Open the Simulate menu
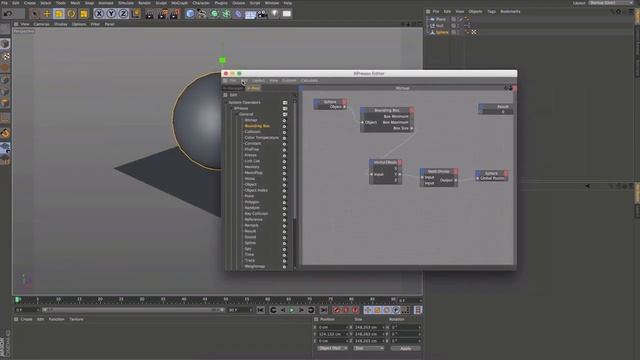The width and height of the screenshot is (640, 360). 126,3
